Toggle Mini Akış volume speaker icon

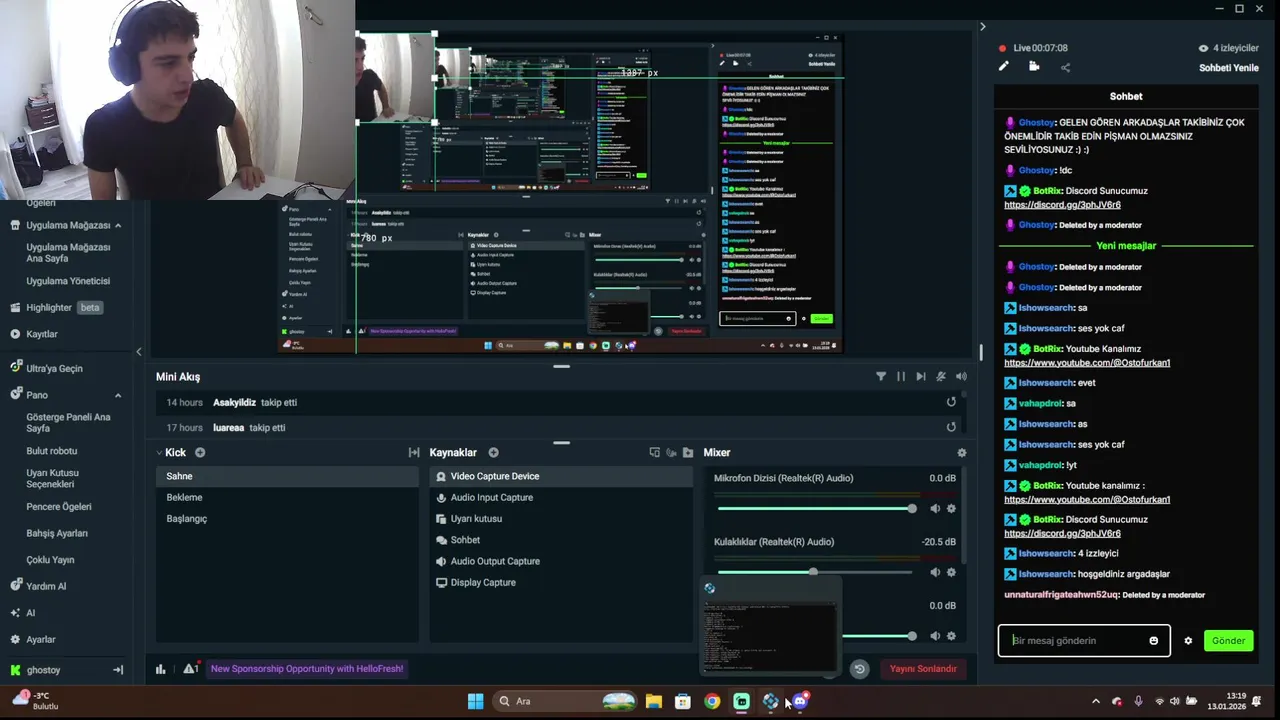coord(961,377)
